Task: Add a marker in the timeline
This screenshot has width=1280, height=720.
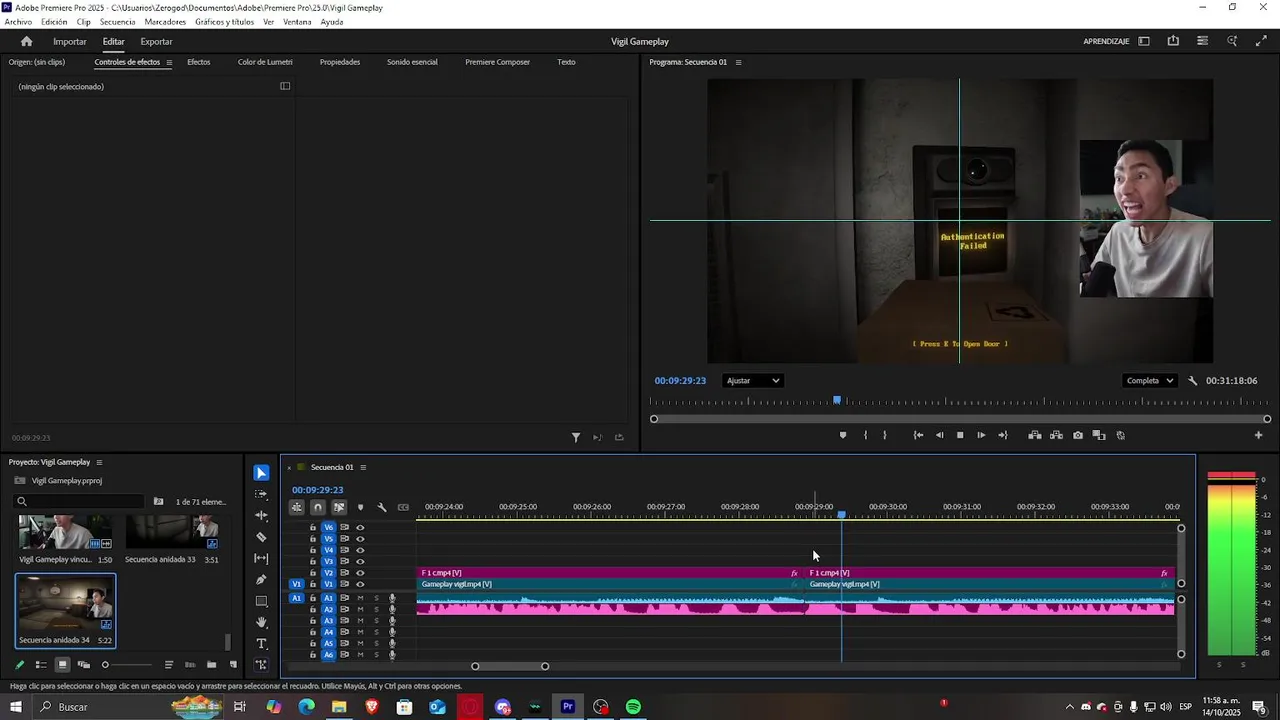Action: [360, 507]
